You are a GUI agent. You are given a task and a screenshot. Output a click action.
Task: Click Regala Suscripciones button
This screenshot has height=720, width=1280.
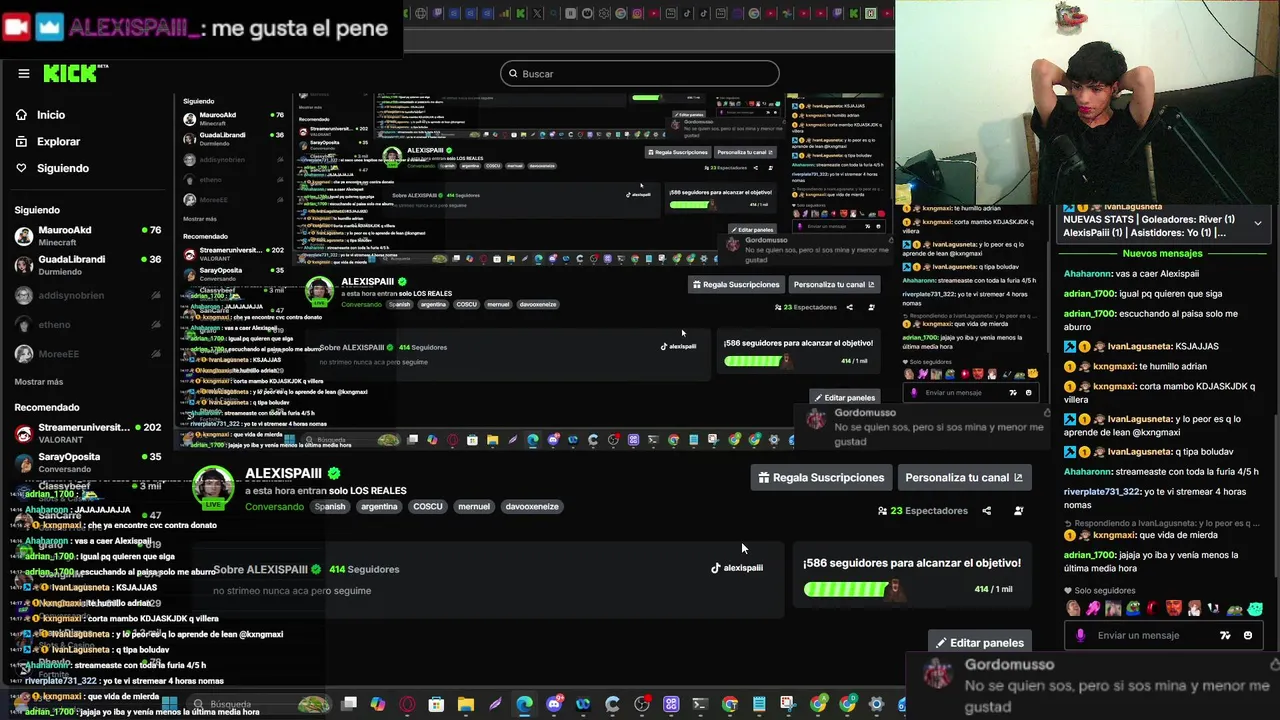click(821, 478)
